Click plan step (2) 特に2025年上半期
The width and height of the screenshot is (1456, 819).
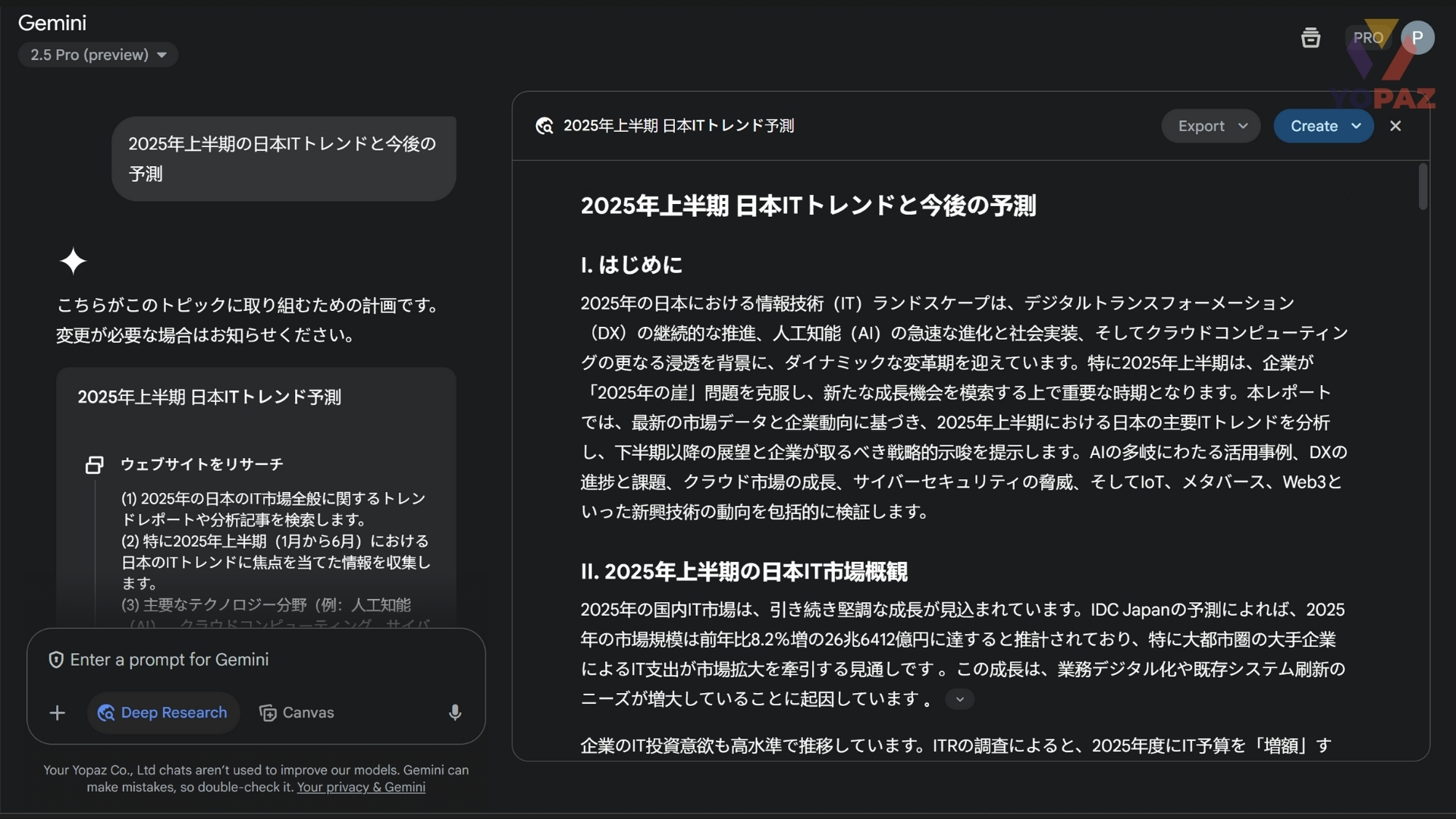pyautogui.click(x=276, y=562)
